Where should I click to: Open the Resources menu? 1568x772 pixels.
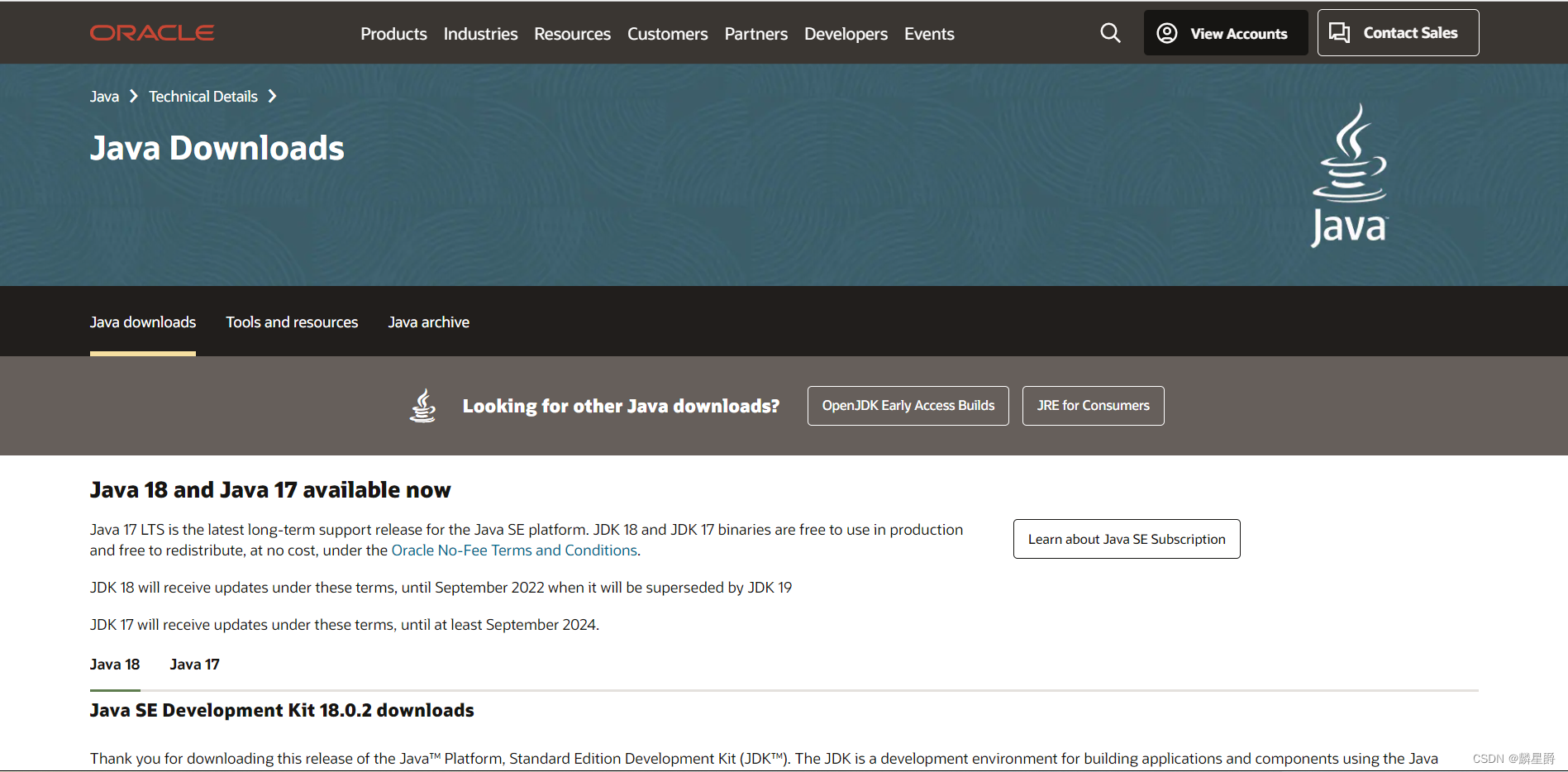pos(572,34)
